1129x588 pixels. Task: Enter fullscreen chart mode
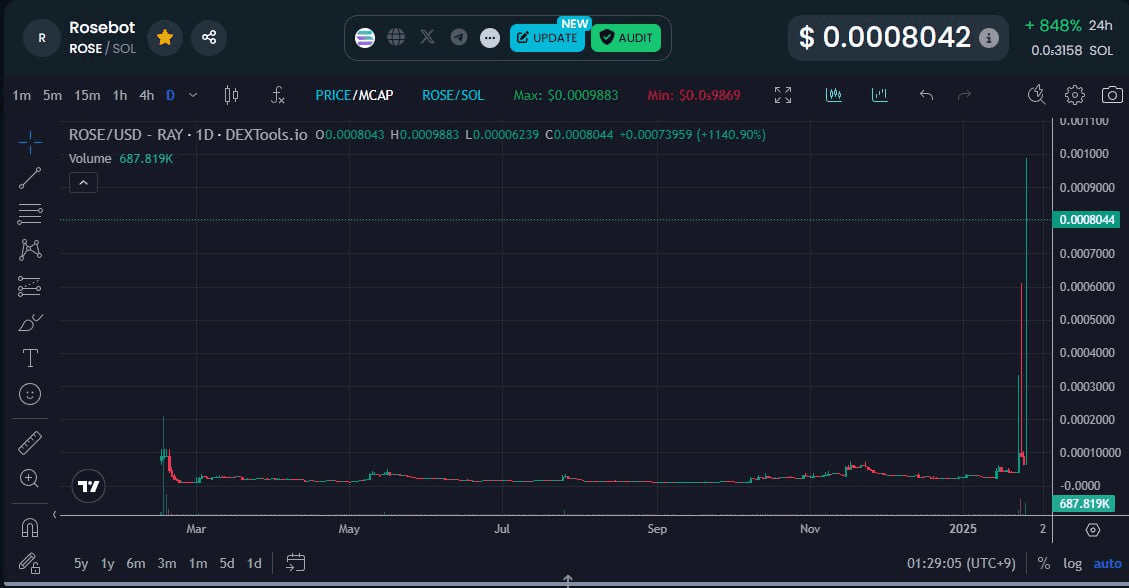[x=783, y=95]
